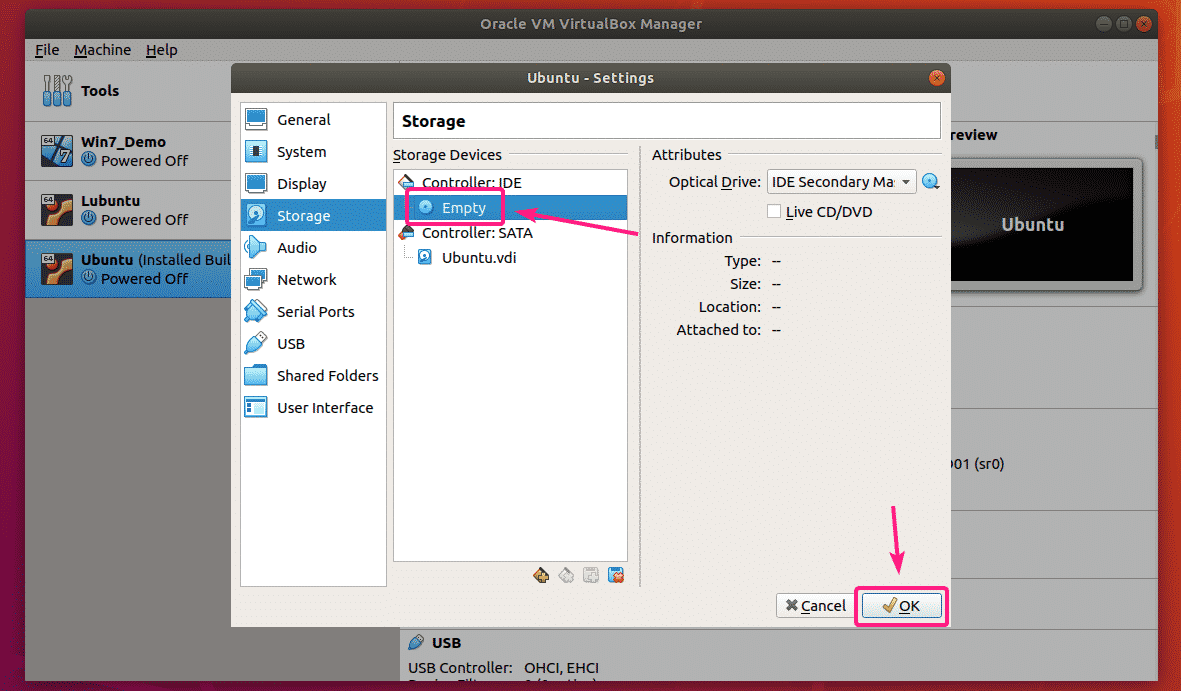Open the System settings category

(x=313, y=151)
